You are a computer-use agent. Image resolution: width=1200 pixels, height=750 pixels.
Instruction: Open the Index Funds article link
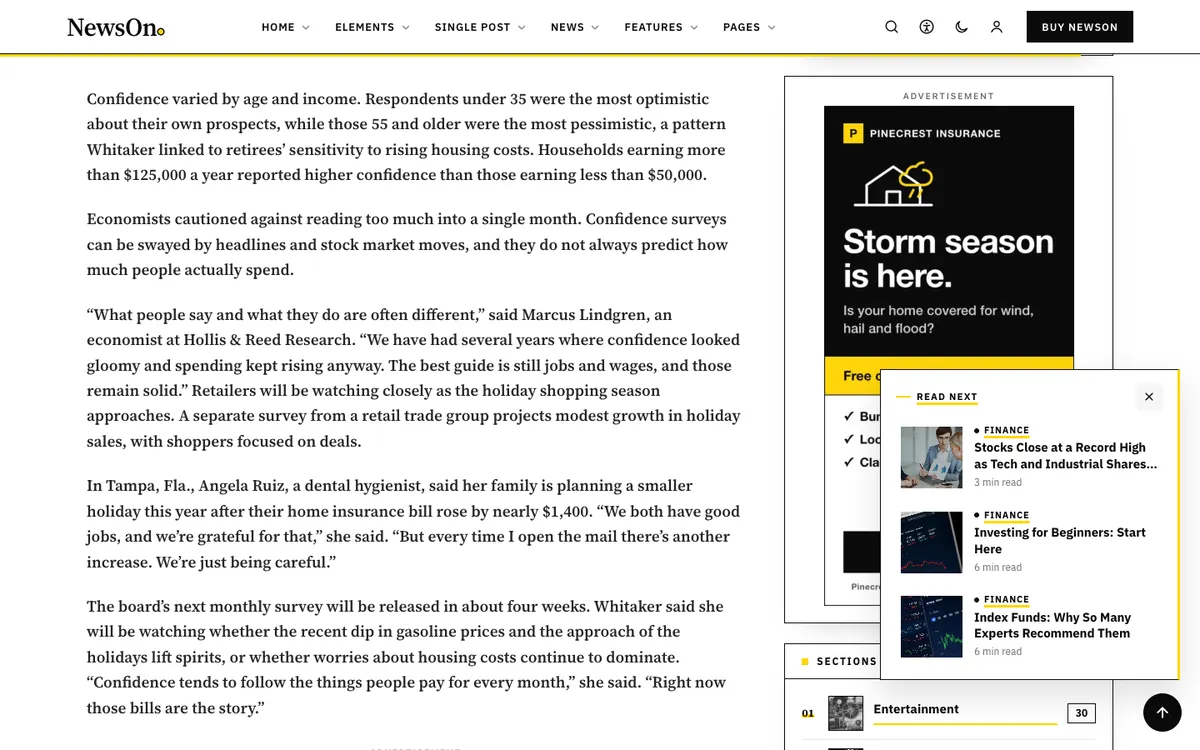(1053, 625)
